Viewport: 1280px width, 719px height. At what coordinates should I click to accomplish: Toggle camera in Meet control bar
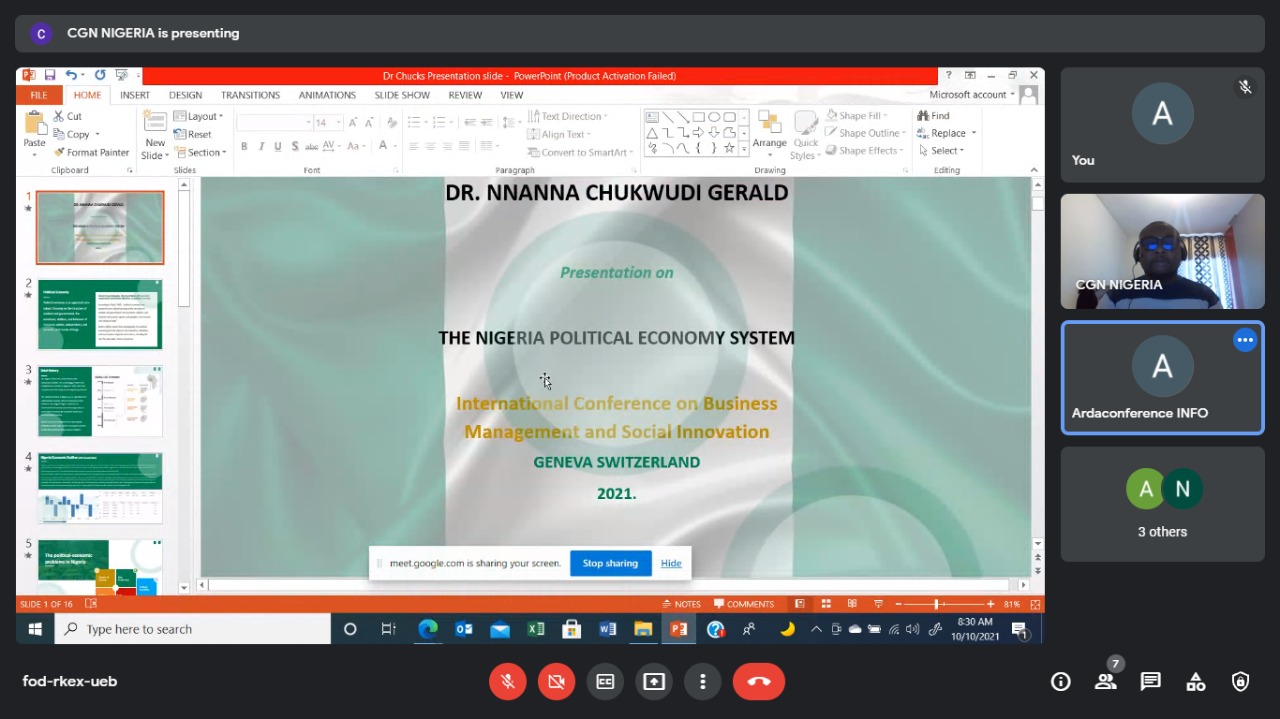coord(556,681)
